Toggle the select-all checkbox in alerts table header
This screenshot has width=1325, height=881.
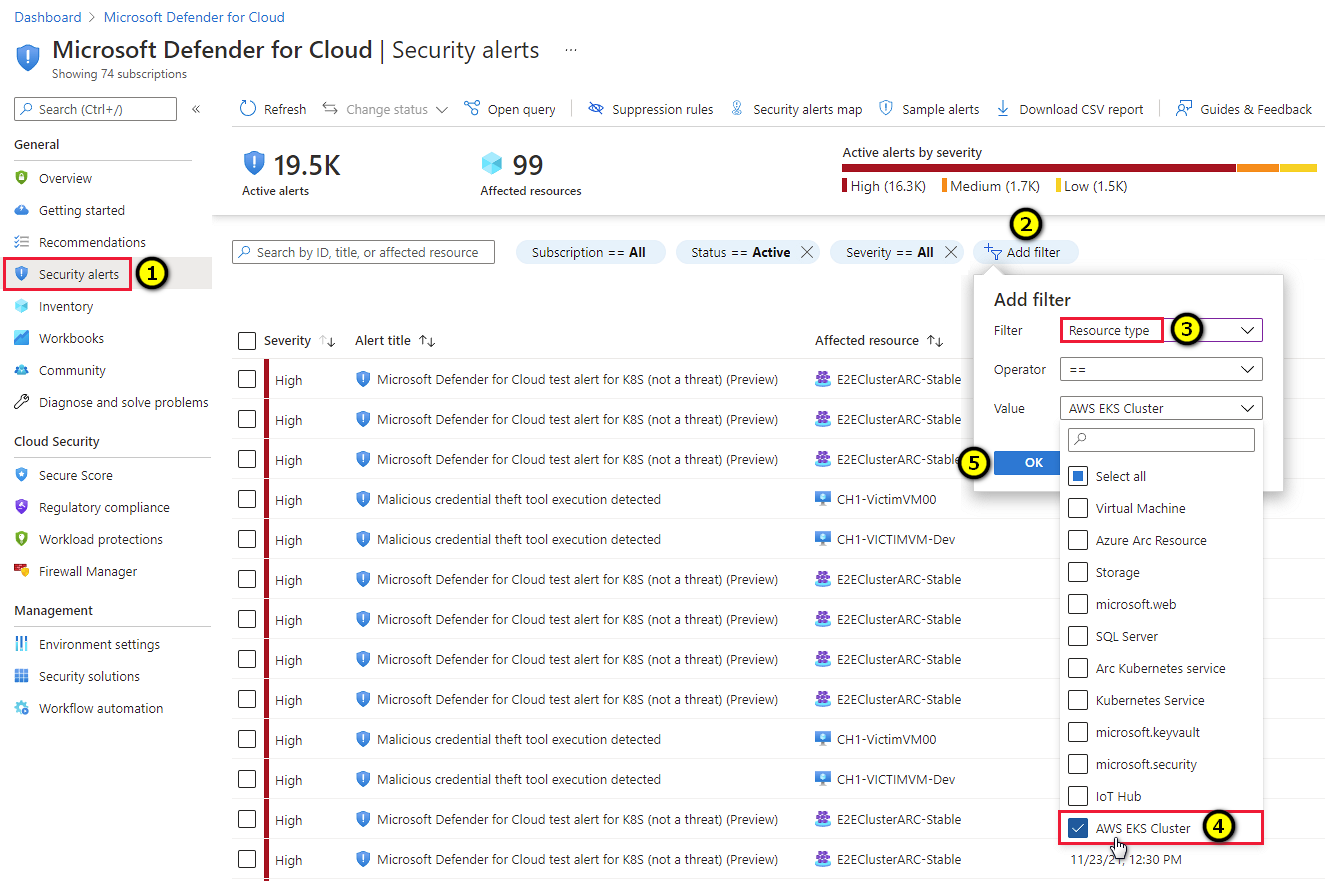247,341
